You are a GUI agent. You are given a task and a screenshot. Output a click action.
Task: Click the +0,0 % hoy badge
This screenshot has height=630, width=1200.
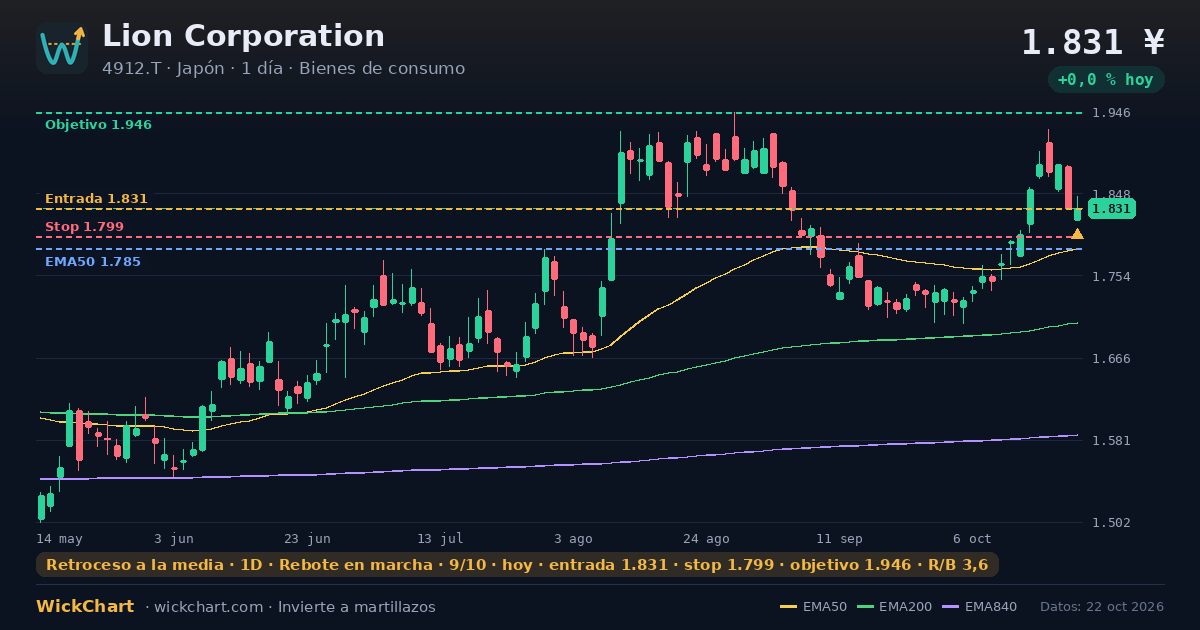(1105, 80)
